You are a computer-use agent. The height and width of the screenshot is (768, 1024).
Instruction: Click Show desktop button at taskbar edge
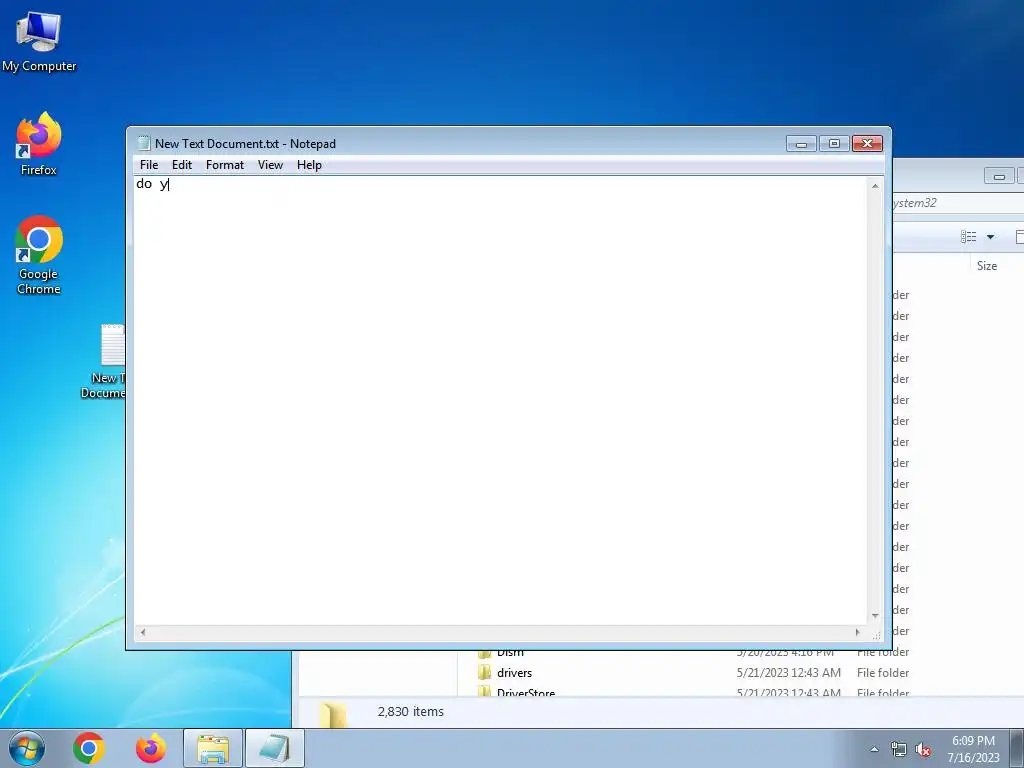(x=1017, y=748)
